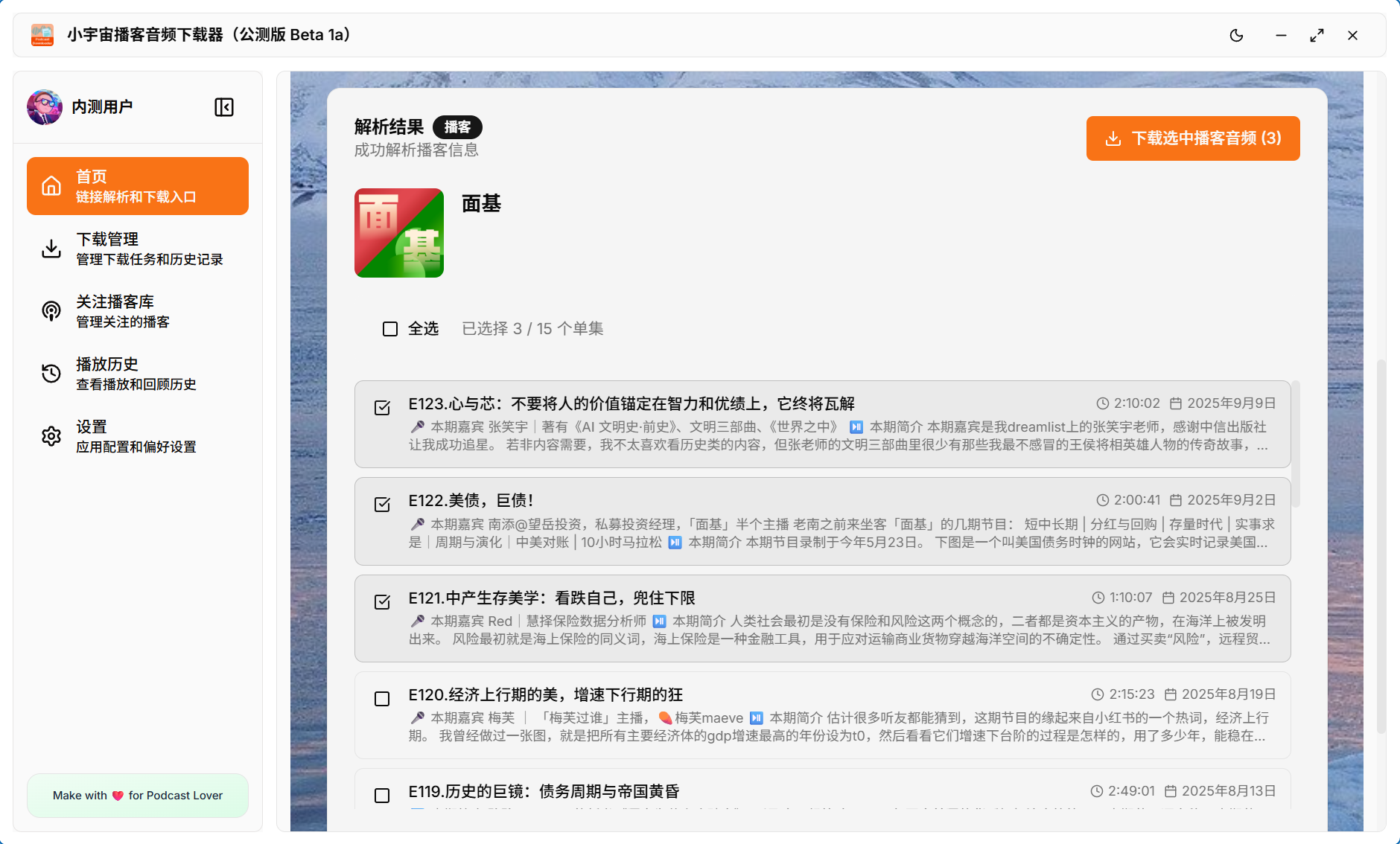Click the user avatar picture
This screenshot has height=844, width=1400.
(x=45, y=107)
